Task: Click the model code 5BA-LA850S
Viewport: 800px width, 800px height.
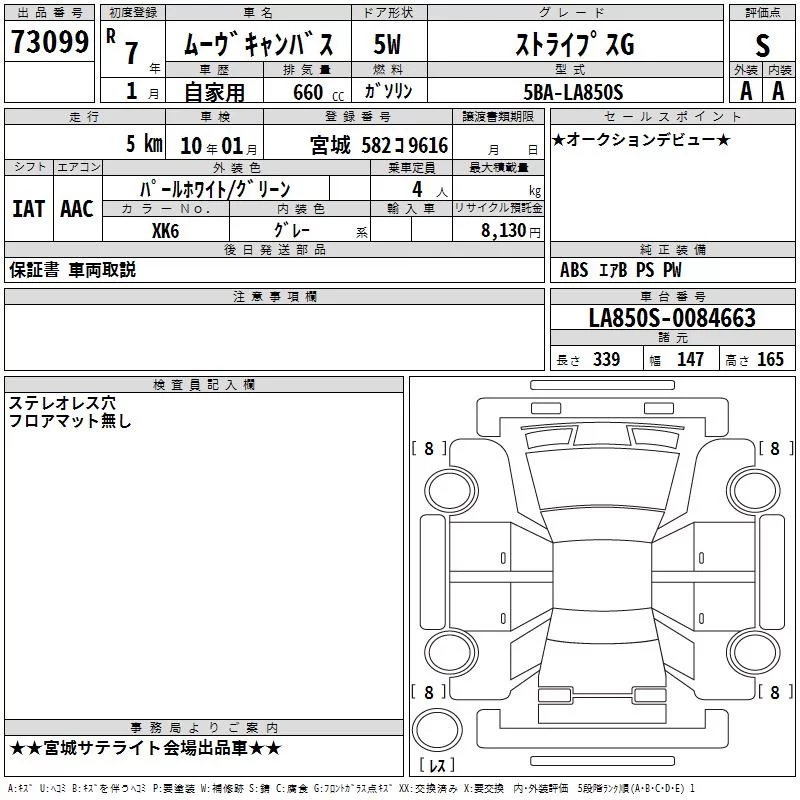Action: 573,92
